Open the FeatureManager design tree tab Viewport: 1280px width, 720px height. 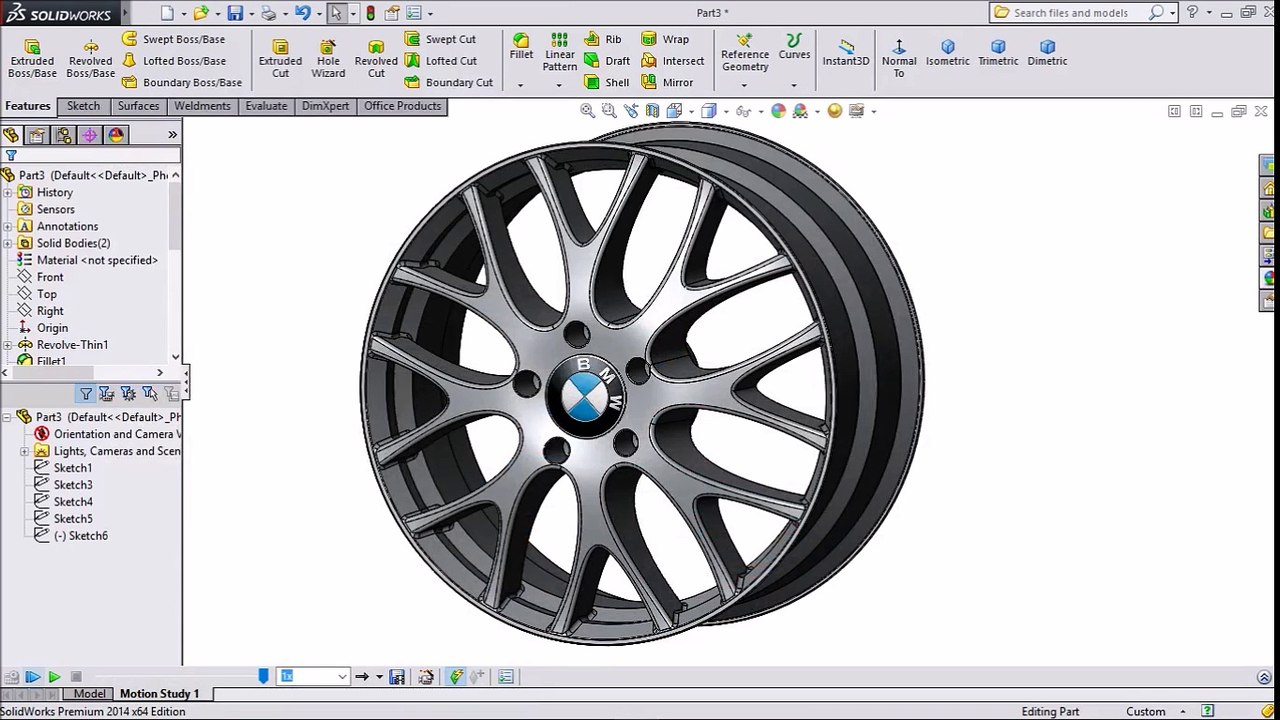11,135
